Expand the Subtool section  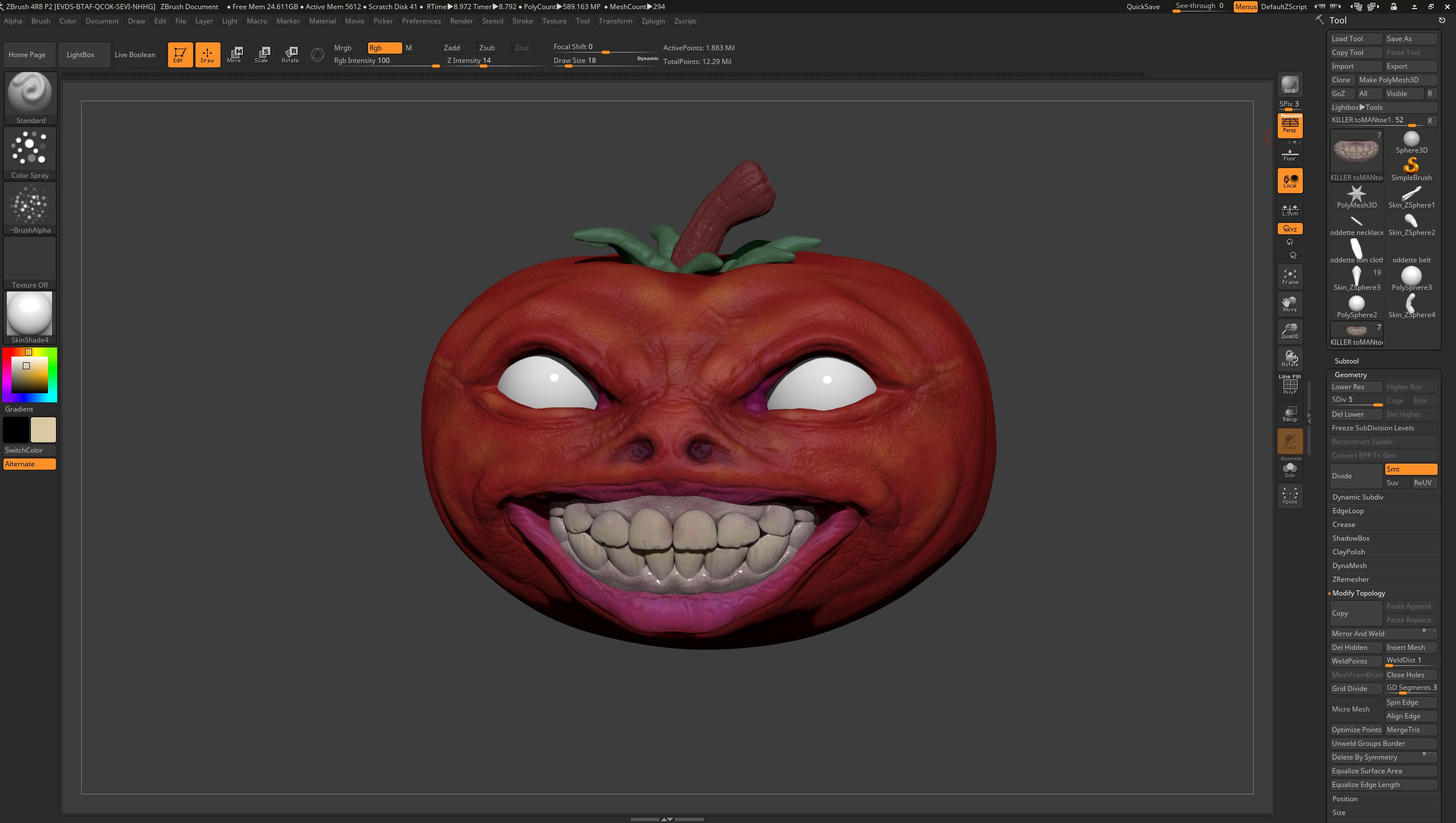click(1347, 361)
